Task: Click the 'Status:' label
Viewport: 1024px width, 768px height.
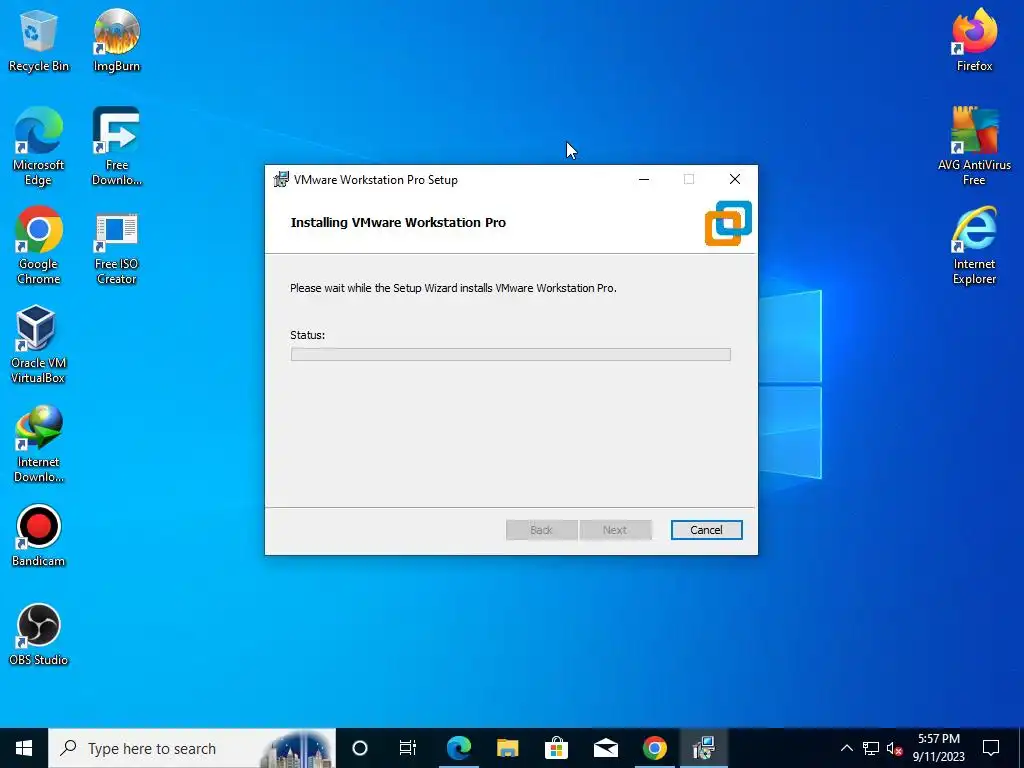Action: pos(308,335)
